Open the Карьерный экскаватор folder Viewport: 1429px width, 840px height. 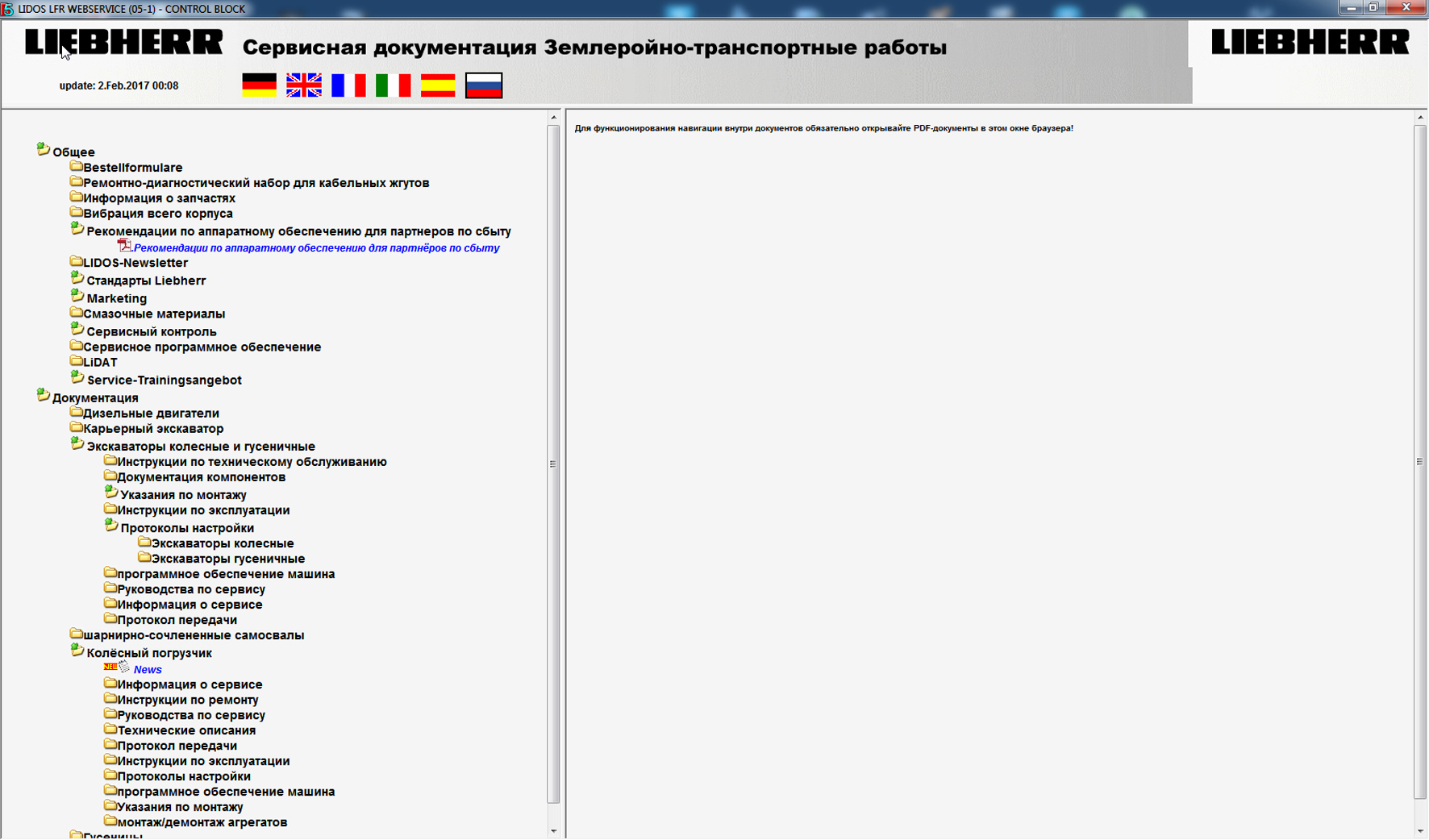tap(153, 429)
